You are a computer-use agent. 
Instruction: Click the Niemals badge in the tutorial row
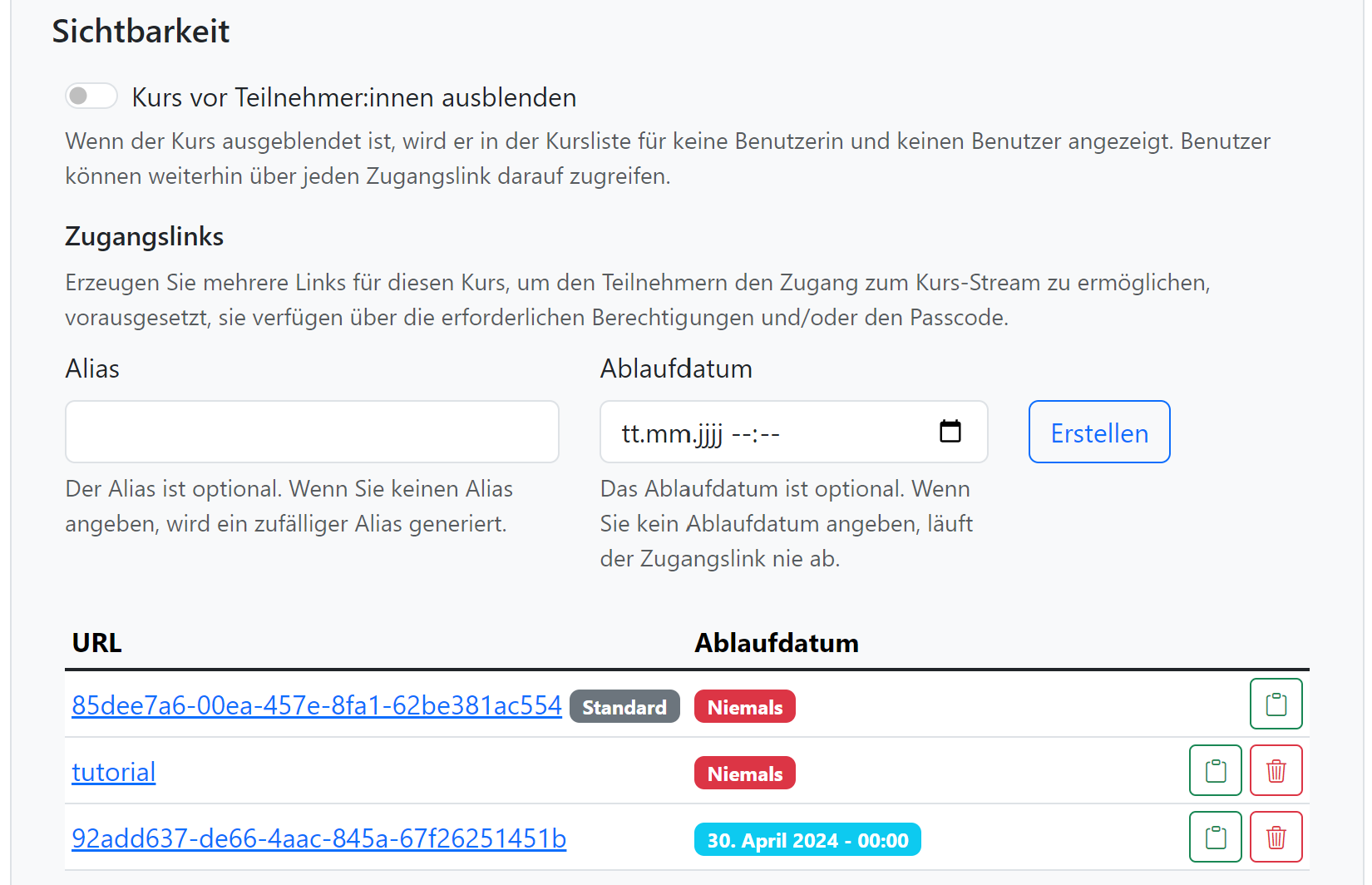(x=744, y=774)
